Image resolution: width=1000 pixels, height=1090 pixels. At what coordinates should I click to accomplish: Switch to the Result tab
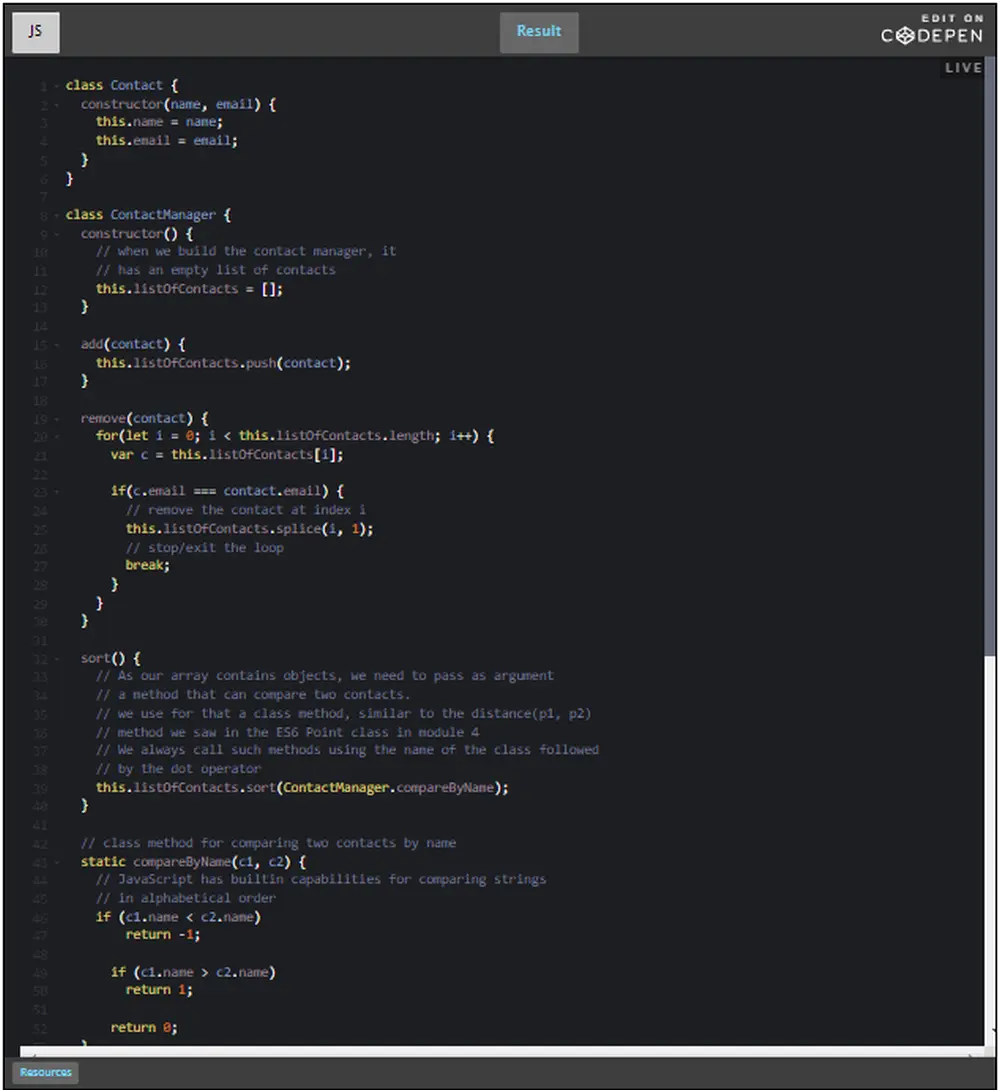539,32
